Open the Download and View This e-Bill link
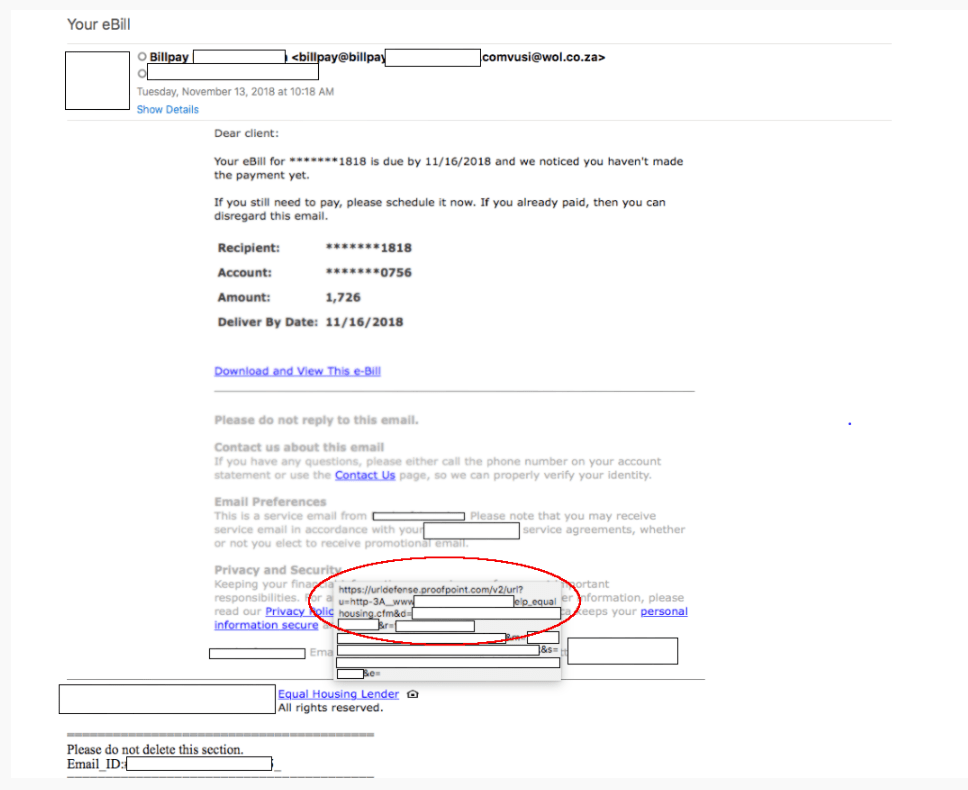 [x=297, y=371]
